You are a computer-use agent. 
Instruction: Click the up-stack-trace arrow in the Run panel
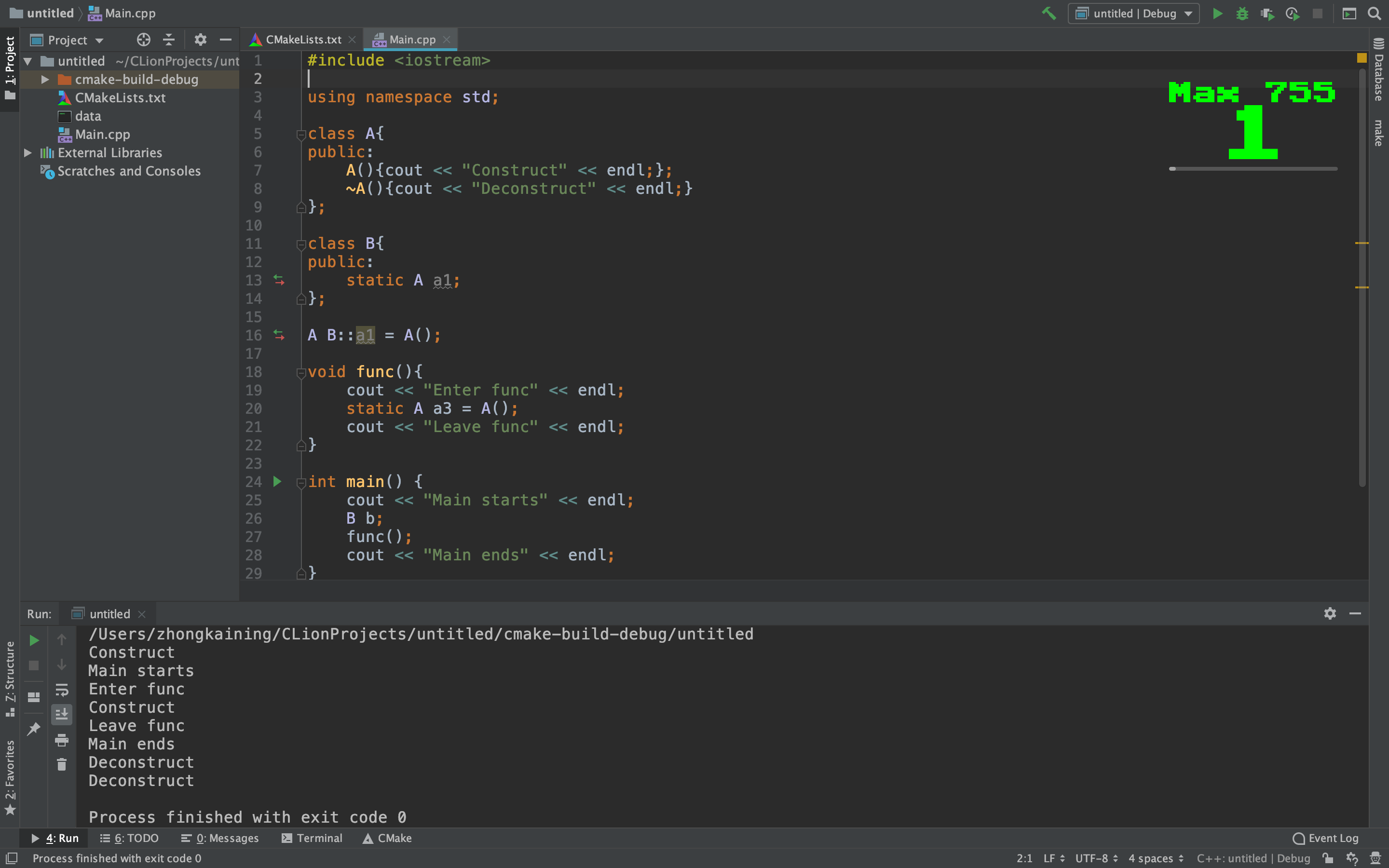click(x=61, y=640)
